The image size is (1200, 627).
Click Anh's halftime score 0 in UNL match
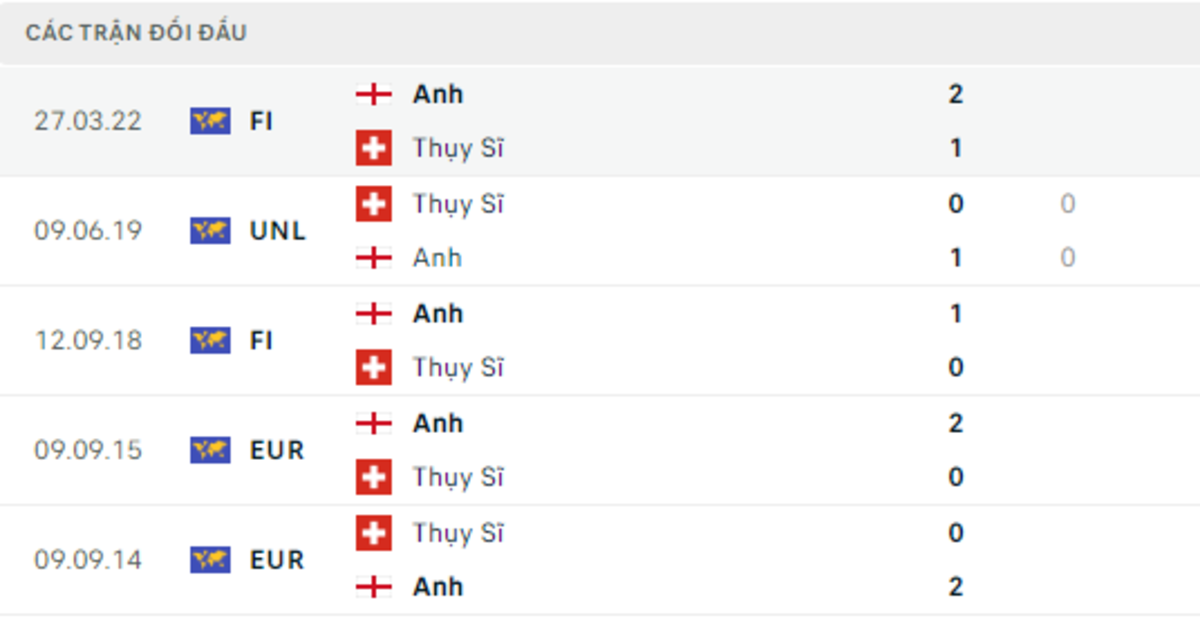(x=1067, y=258)
